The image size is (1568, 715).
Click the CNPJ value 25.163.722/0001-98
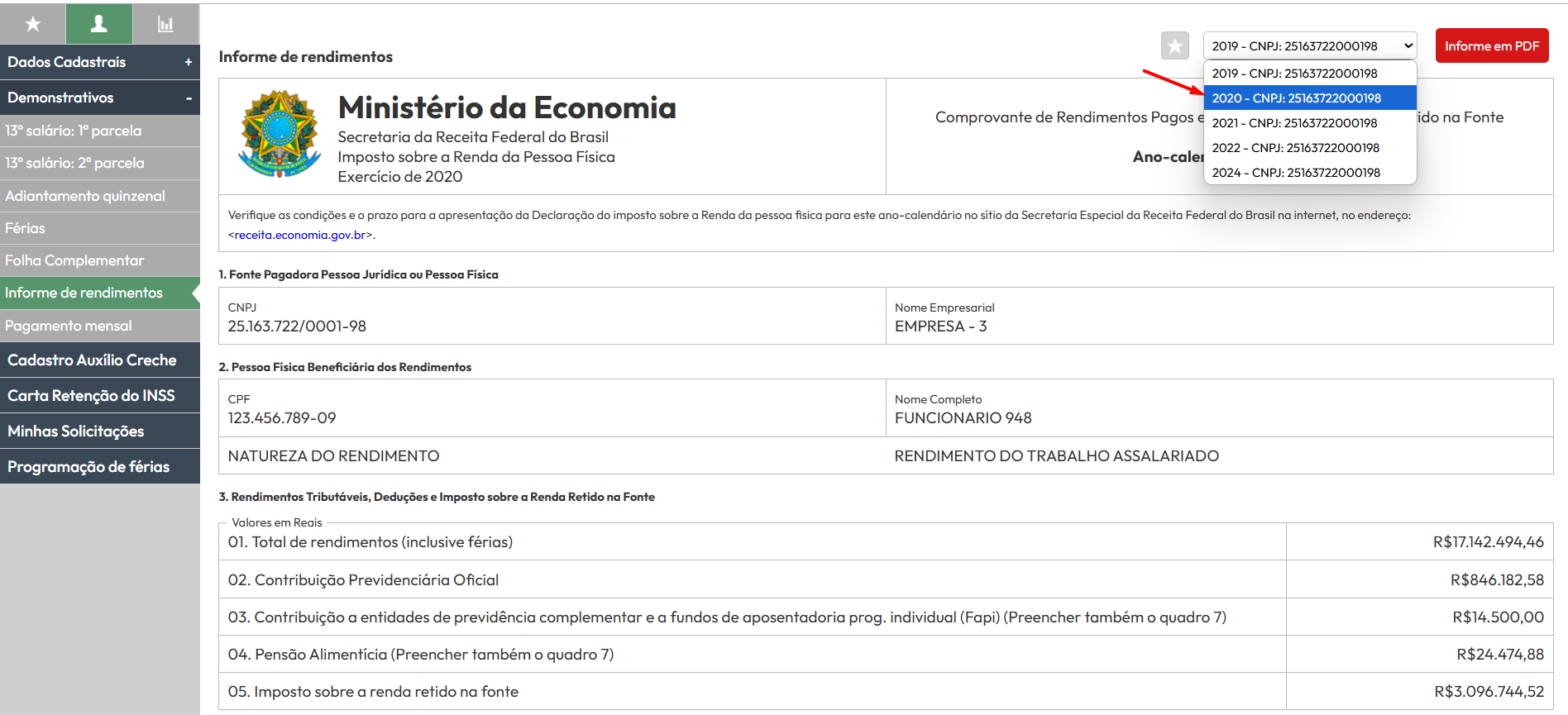tap(297, 327)
